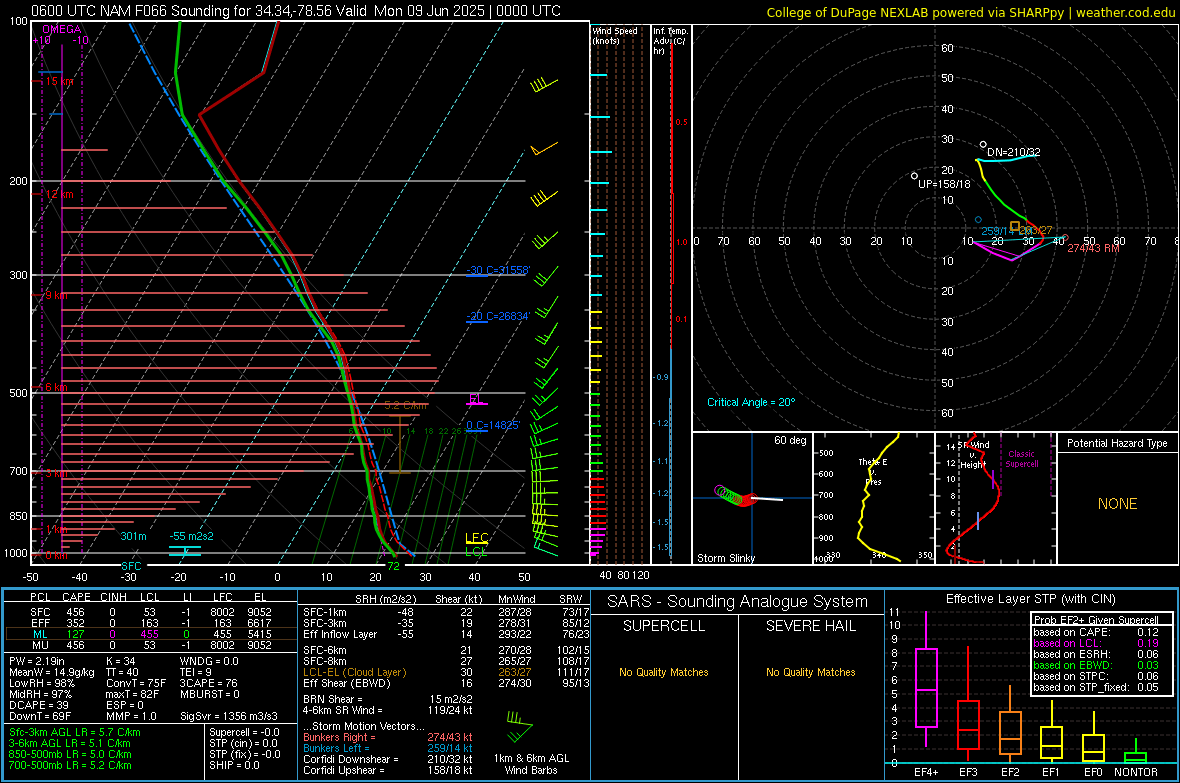Click the Wind Speed (knots) panel header
Screen dimensions: 1180x783
click(x=615, y=35)
